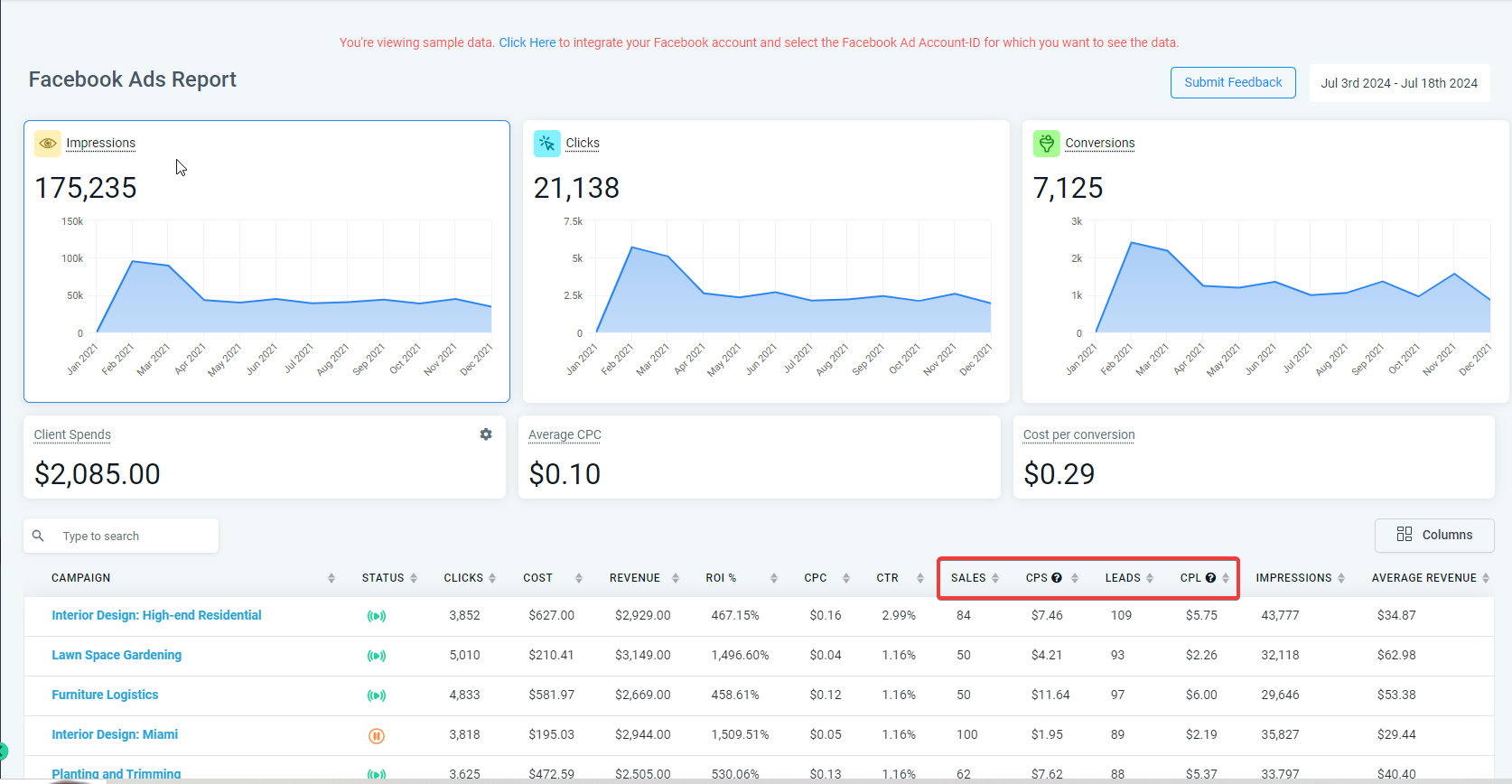Sort table by Cost column arrows

579,578
